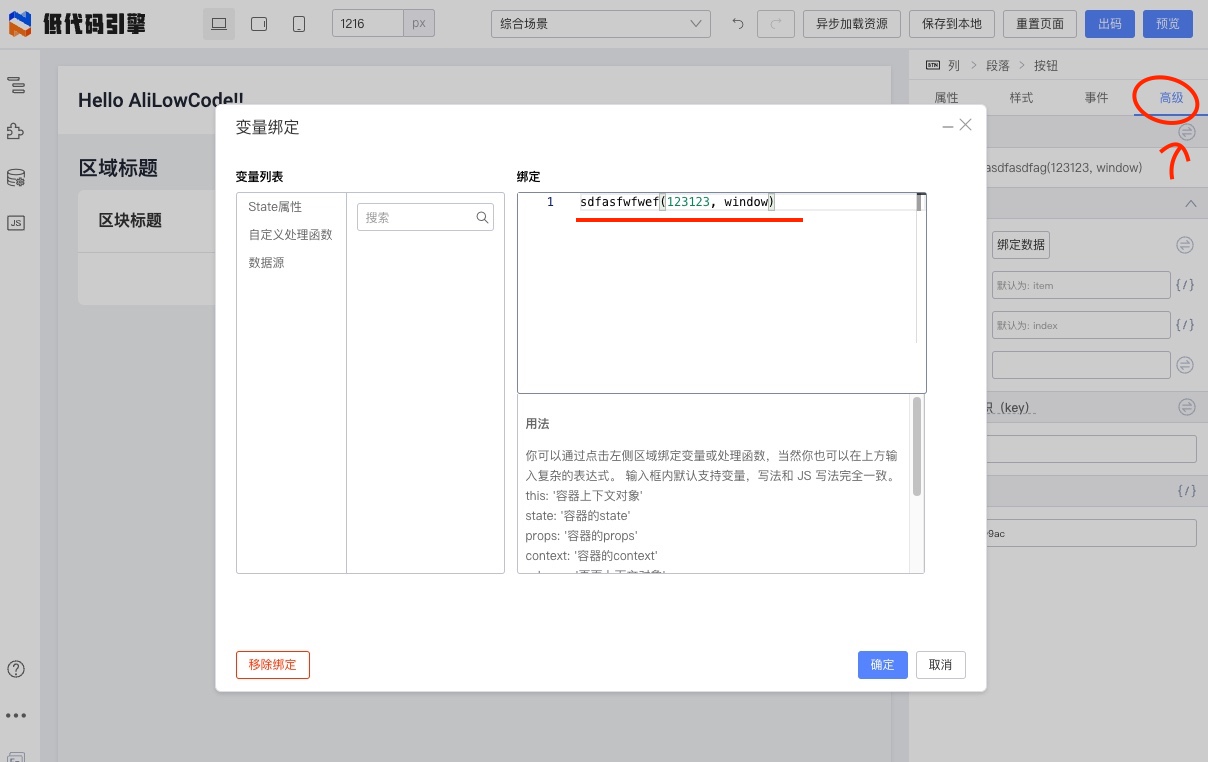The width and height of the screenshot is (1208, 762).
Task: Click the usage text scrollbar
Action: (917, 446)
